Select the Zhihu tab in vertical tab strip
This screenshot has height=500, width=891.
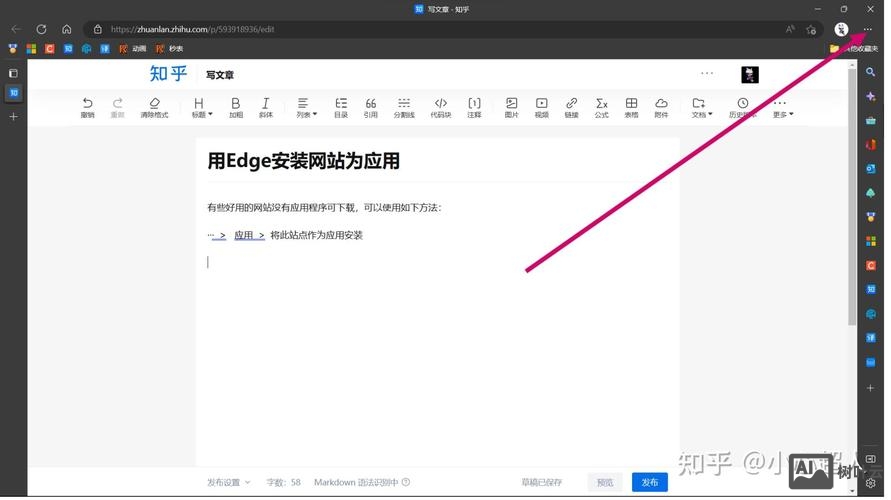[x=14, y=93]
